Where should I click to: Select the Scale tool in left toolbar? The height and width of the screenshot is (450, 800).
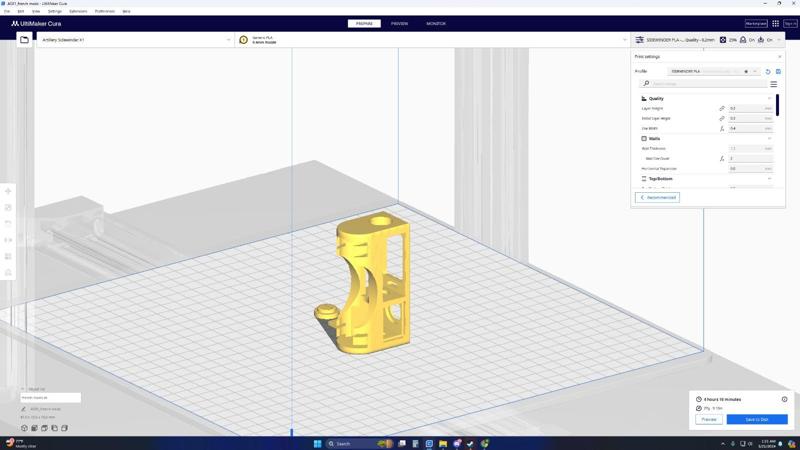(x=8, y=208)
